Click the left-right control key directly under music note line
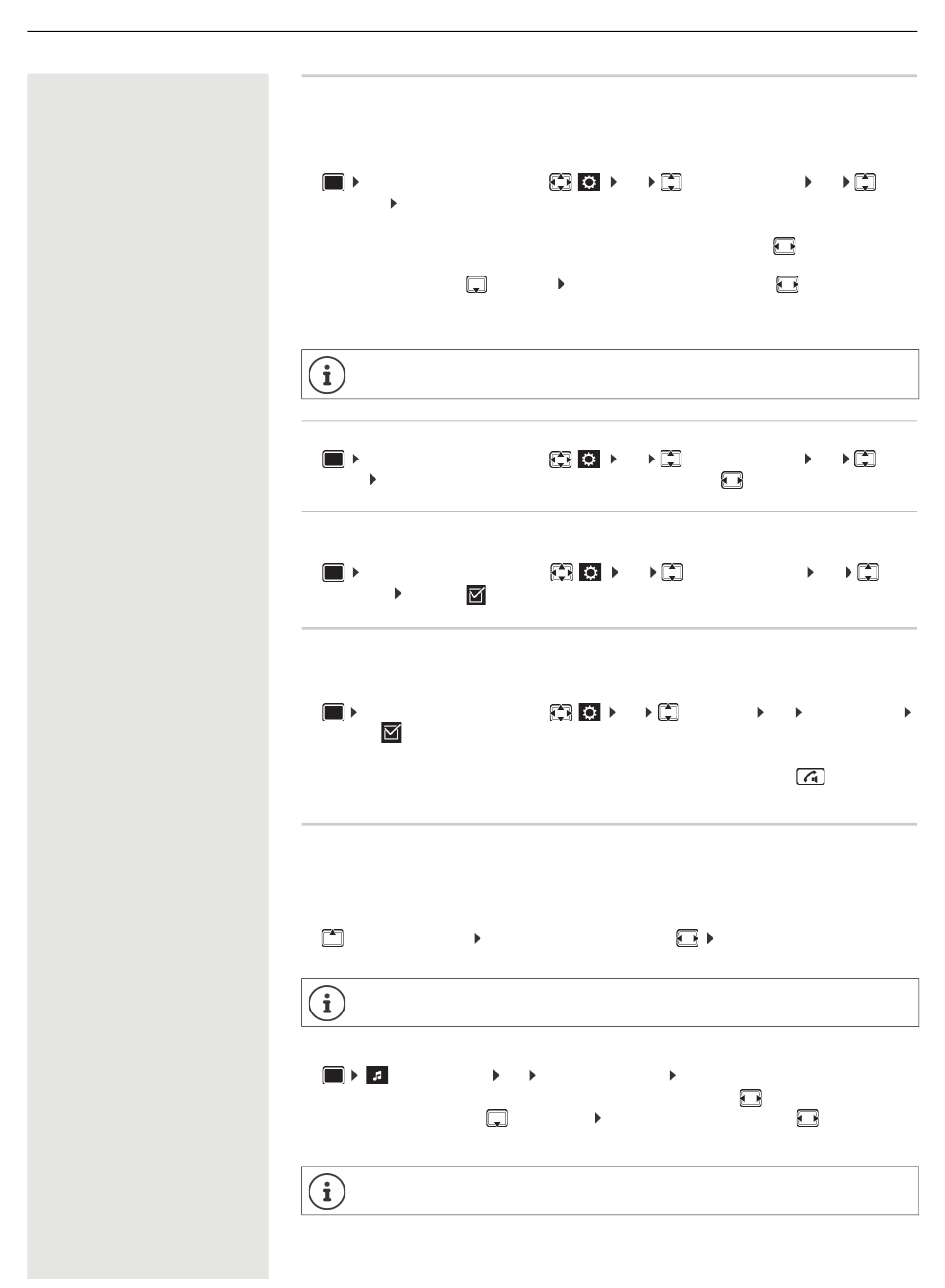The width and height of the screenshot is (945, 1288). click(x=750, y=1097)
